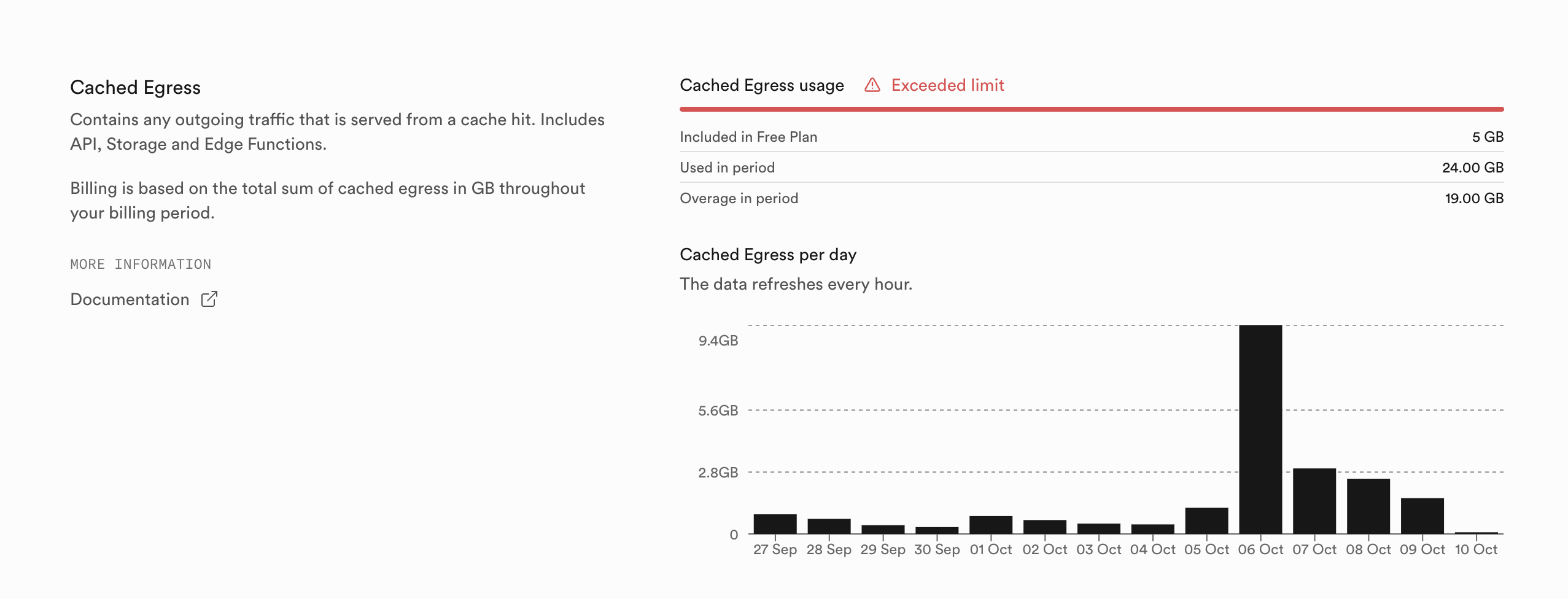Click the 24.00 GB used value
This screenshot has height=599, width=1568.
[x=1472, y=168]
